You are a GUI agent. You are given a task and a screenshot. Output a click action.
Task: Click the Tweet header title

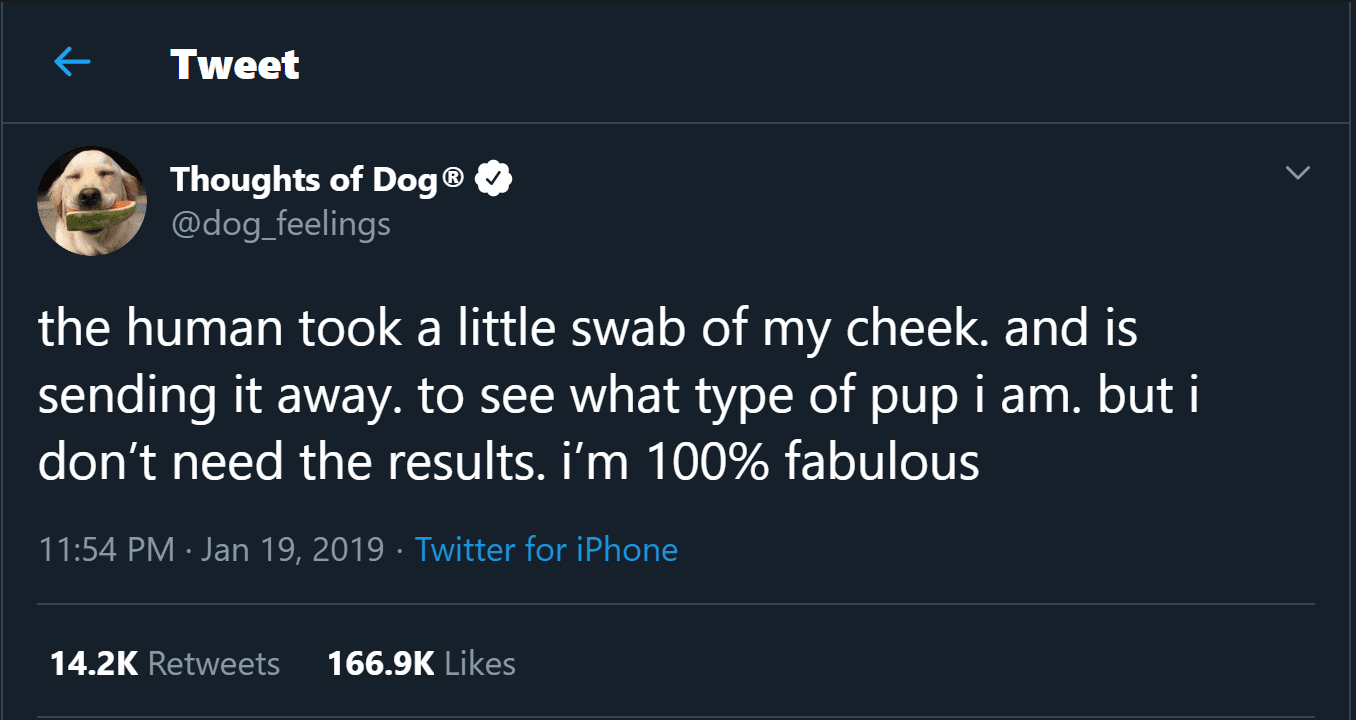click(x=235, y=65)
